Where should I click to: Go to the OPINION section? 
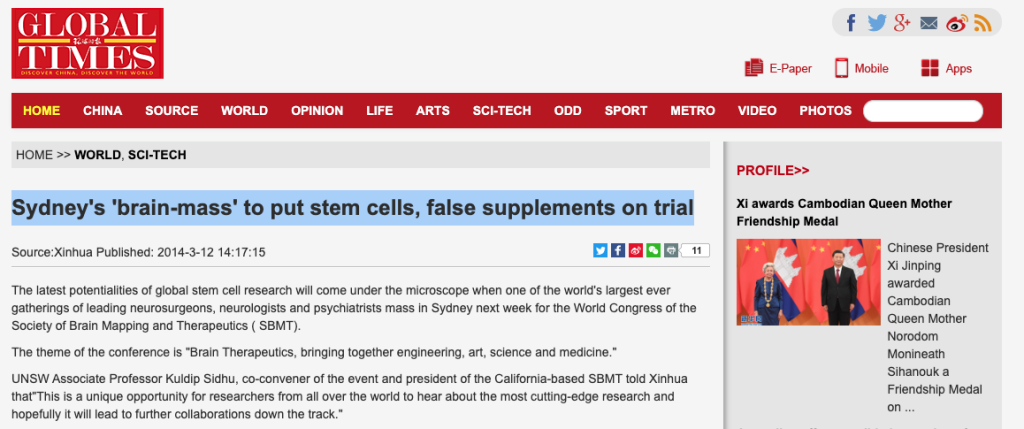pyautogui.click(x=317, y=111)
